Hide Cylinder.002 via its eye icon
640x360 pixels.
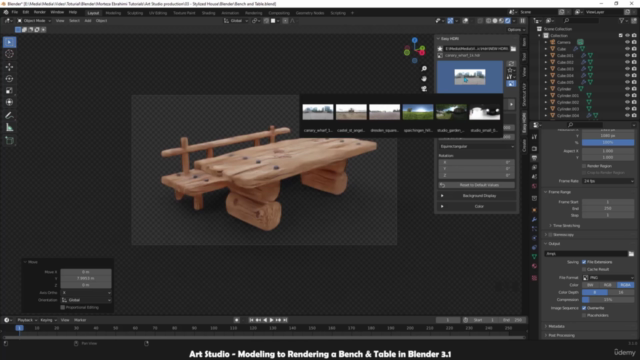click(627, 102)
